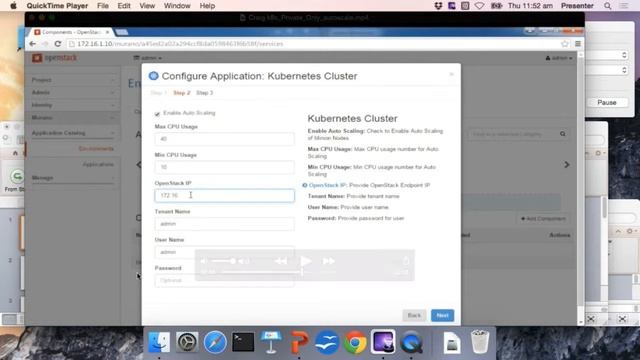Open the Trash in the Dock
Screen dimensions: 640x360
[480, 342]
